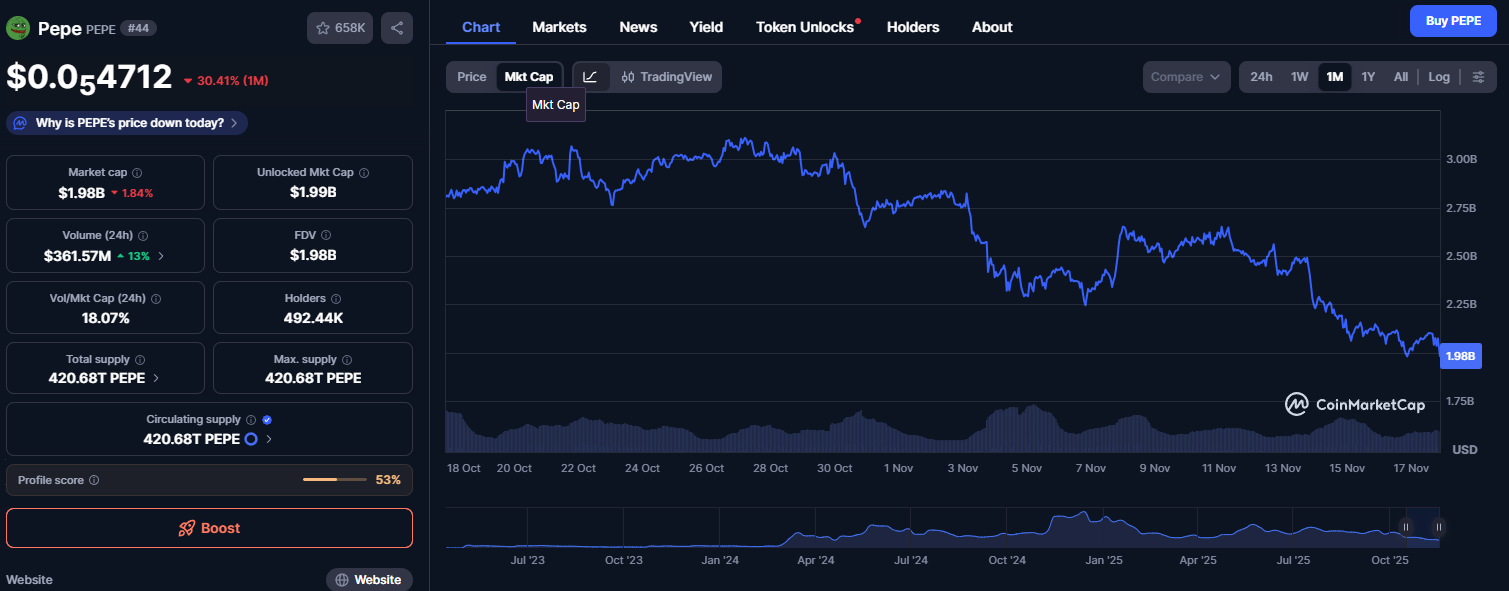Toggle Log scale on chart
The image size is (1509, 591).
(x=1439, y=77)
